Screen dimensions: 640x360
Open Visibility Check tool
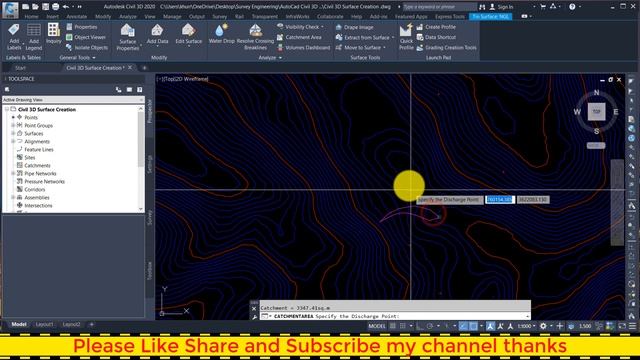(300, 27)
